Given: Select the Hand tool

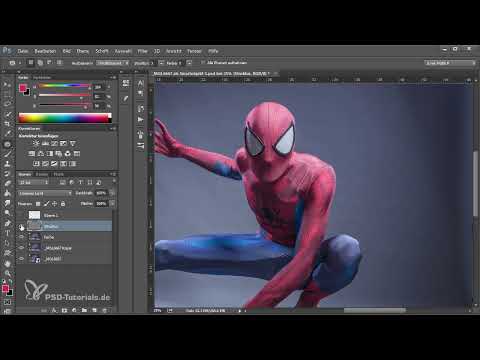Looking at the screenshot, I should click(x=7, y=264).
